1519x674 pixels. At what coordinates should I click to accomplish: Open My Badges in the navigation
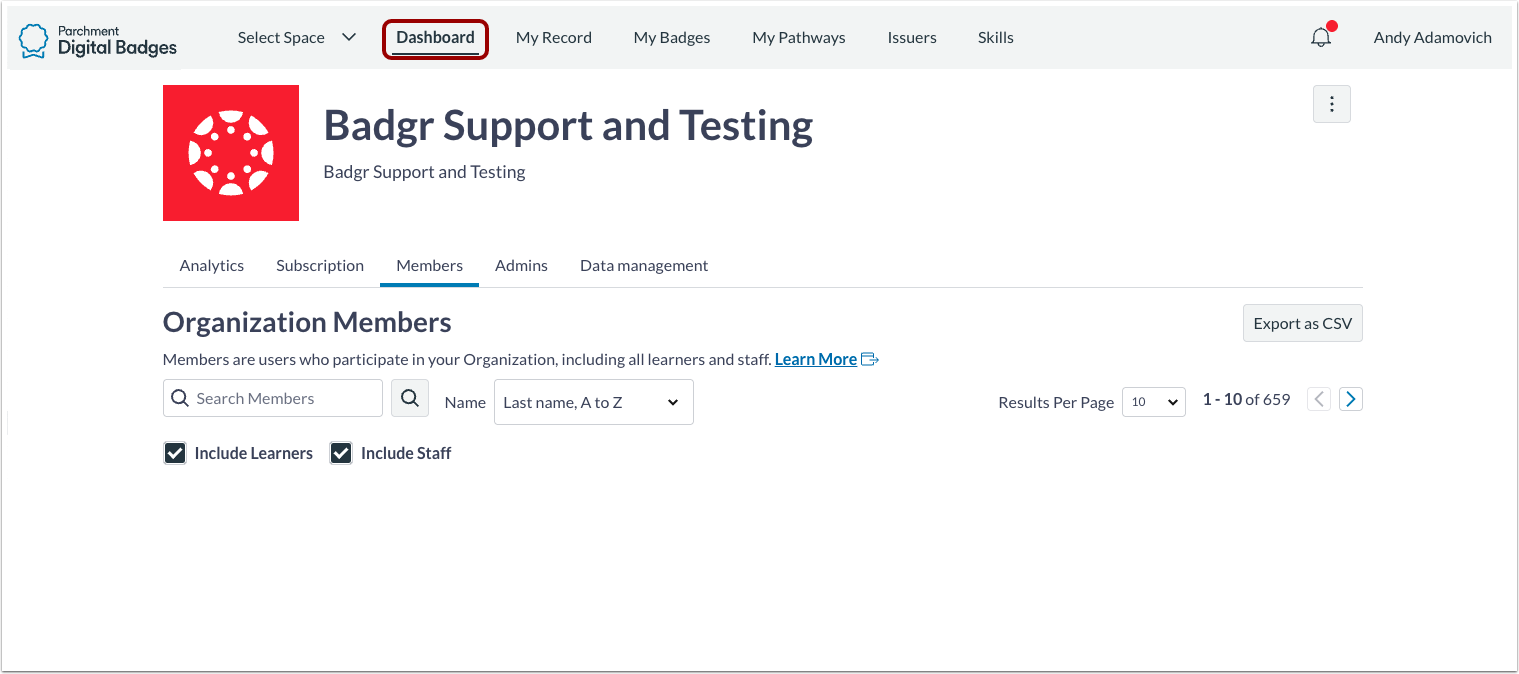[x=672, y=38]
